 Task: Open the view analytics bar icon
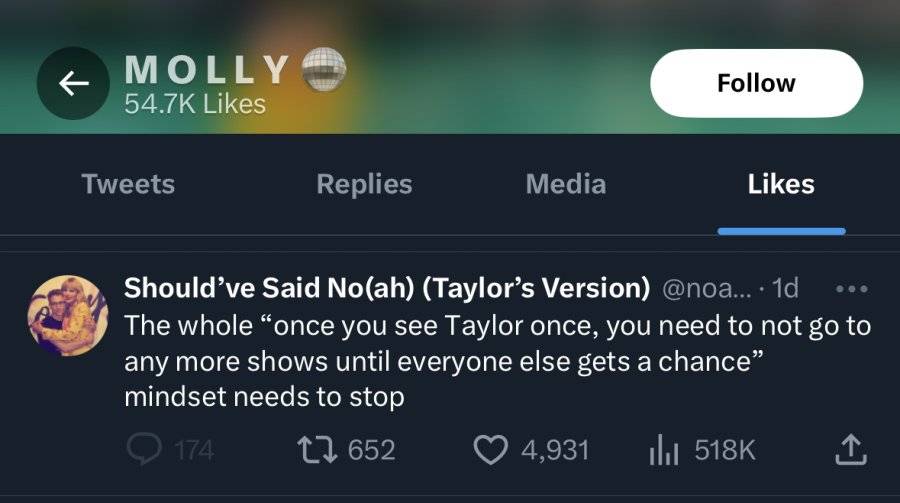pyautogui.click(x=664, y=450)
